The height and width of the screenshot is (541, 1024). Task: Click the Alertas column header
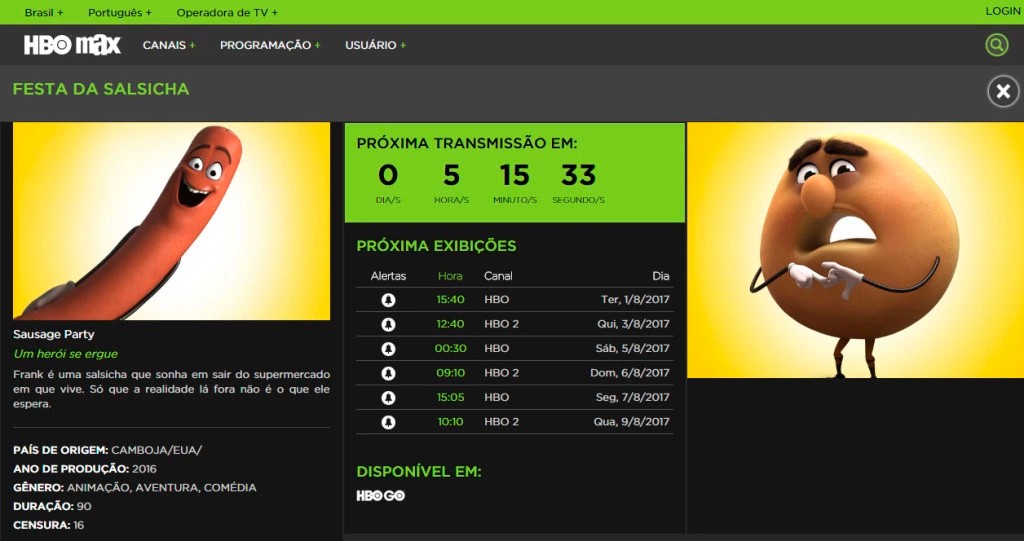tap(388, 276)
